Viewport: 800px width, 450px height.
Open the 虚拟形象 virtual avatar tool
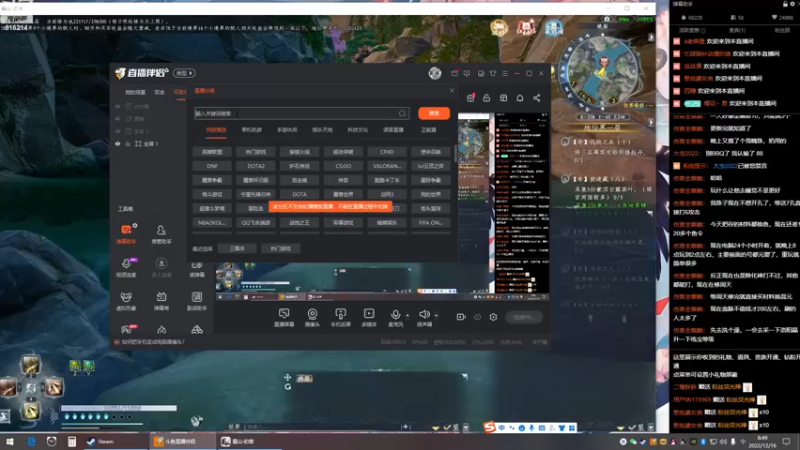click(x=126, y=301)
